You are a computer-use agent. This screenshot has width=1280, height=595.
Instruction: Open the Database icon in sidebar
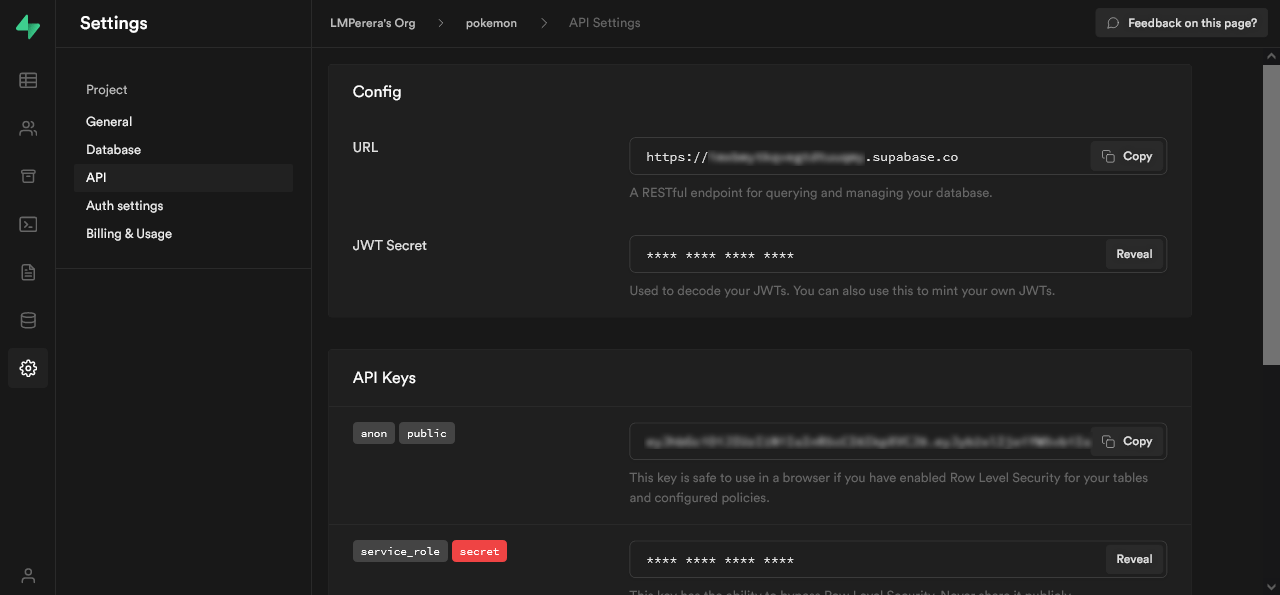click(28, 320)
